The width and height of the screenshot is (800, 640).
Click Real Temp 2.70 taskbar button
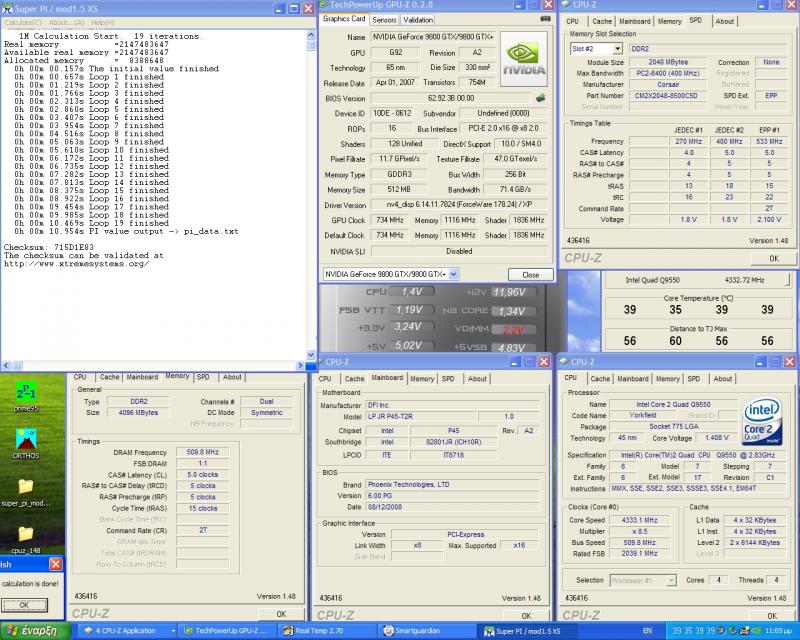click(x=328, y=631)
